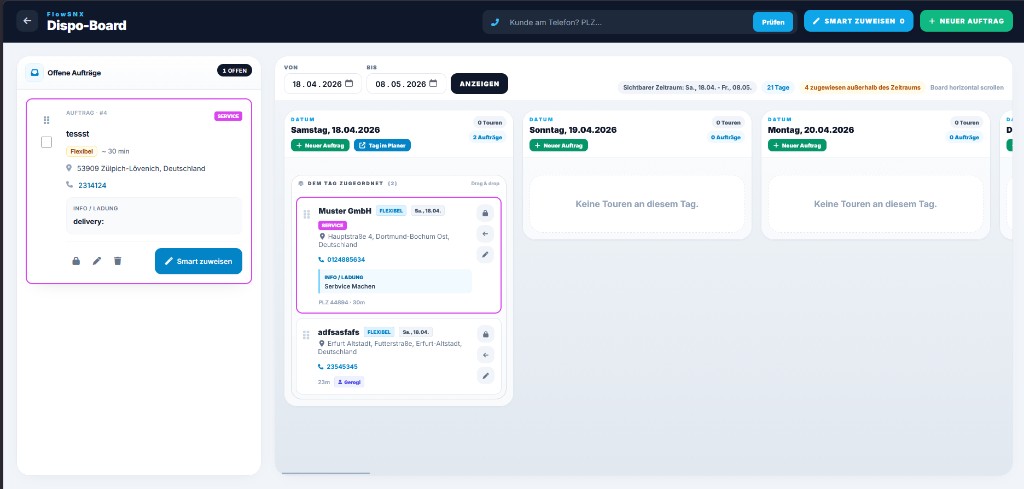Viewport: 1024px width, 489px height.
Task: Click Prüfen button
Action: [773, 22]
